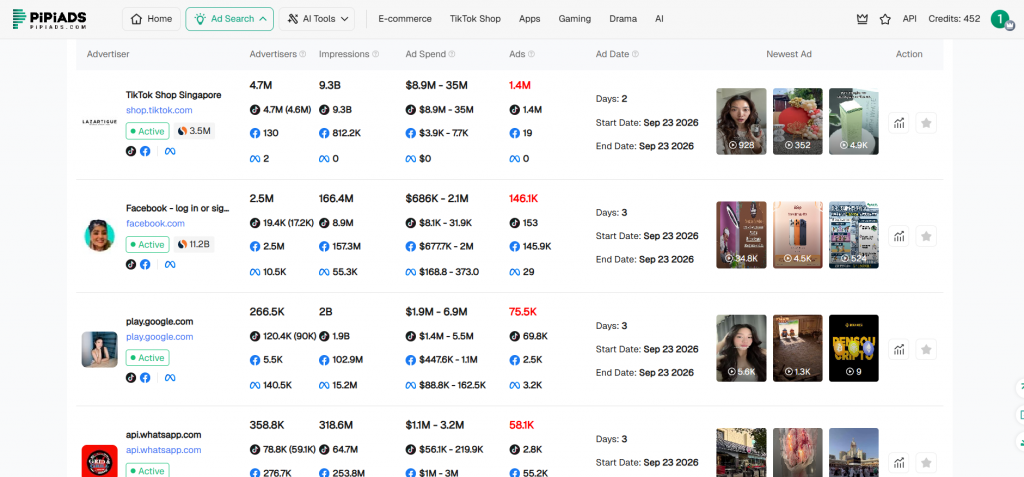Open the blue play.google.com link
The width and height of the screenshot is (1024, 477).
click(x=159, y=337)
